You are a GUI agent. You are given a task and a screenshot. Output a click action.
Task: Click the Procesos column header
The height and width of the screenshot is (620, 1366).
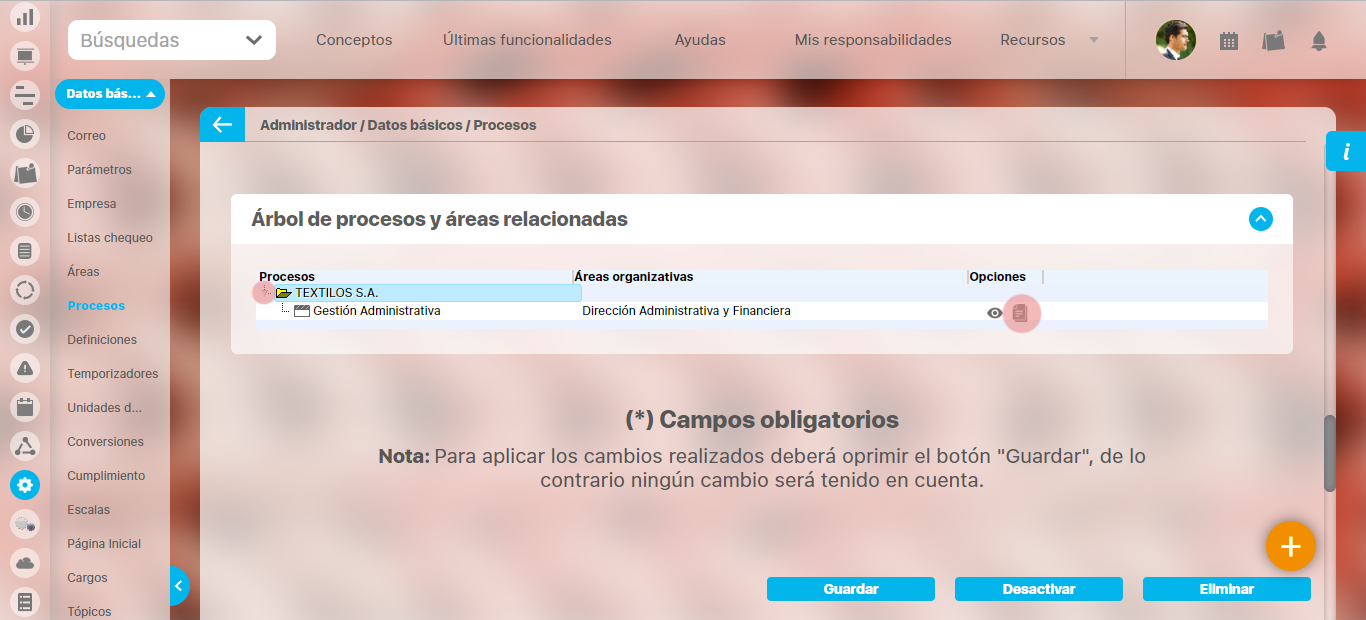coord(287,277)
